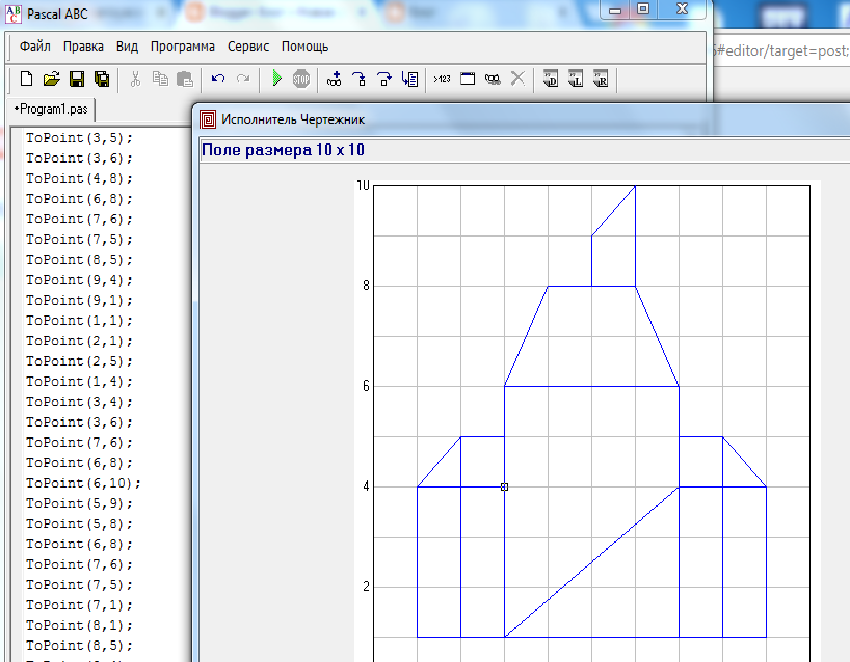Click the y-axis label 8 on the grid
Viewport: 850px width, 662px height.
point(366,286)
